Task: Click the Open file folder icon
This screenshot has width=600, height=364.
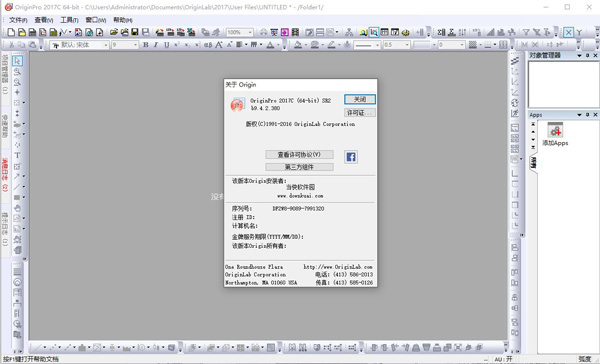Action: [114, 33]
